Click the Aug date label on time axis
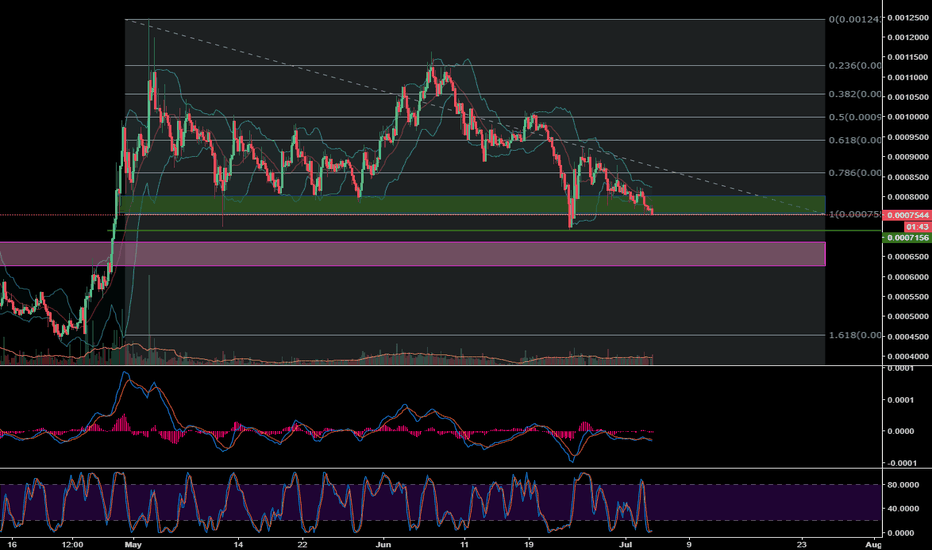932x550 pixels. pyautogui.click(x=873, y=544)
